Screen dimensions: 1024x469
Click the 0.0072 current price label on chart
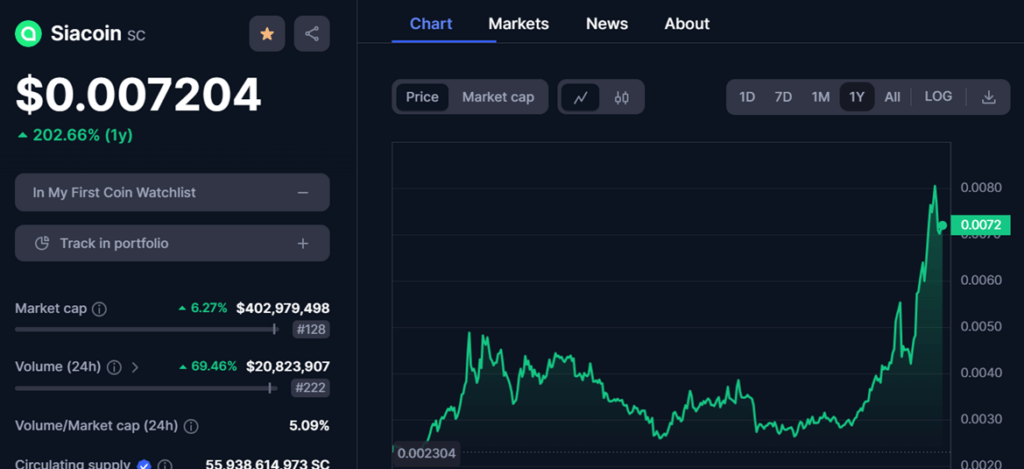(x=981, y=225)
